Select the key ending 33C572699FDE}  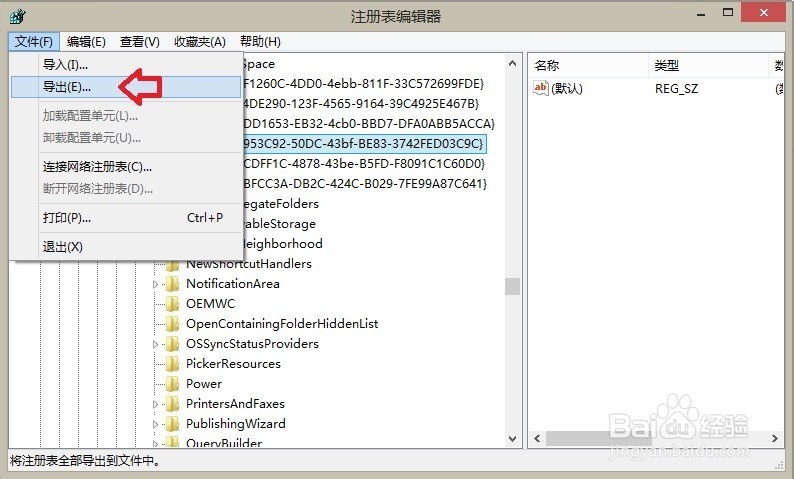click(x=363, y=84)
